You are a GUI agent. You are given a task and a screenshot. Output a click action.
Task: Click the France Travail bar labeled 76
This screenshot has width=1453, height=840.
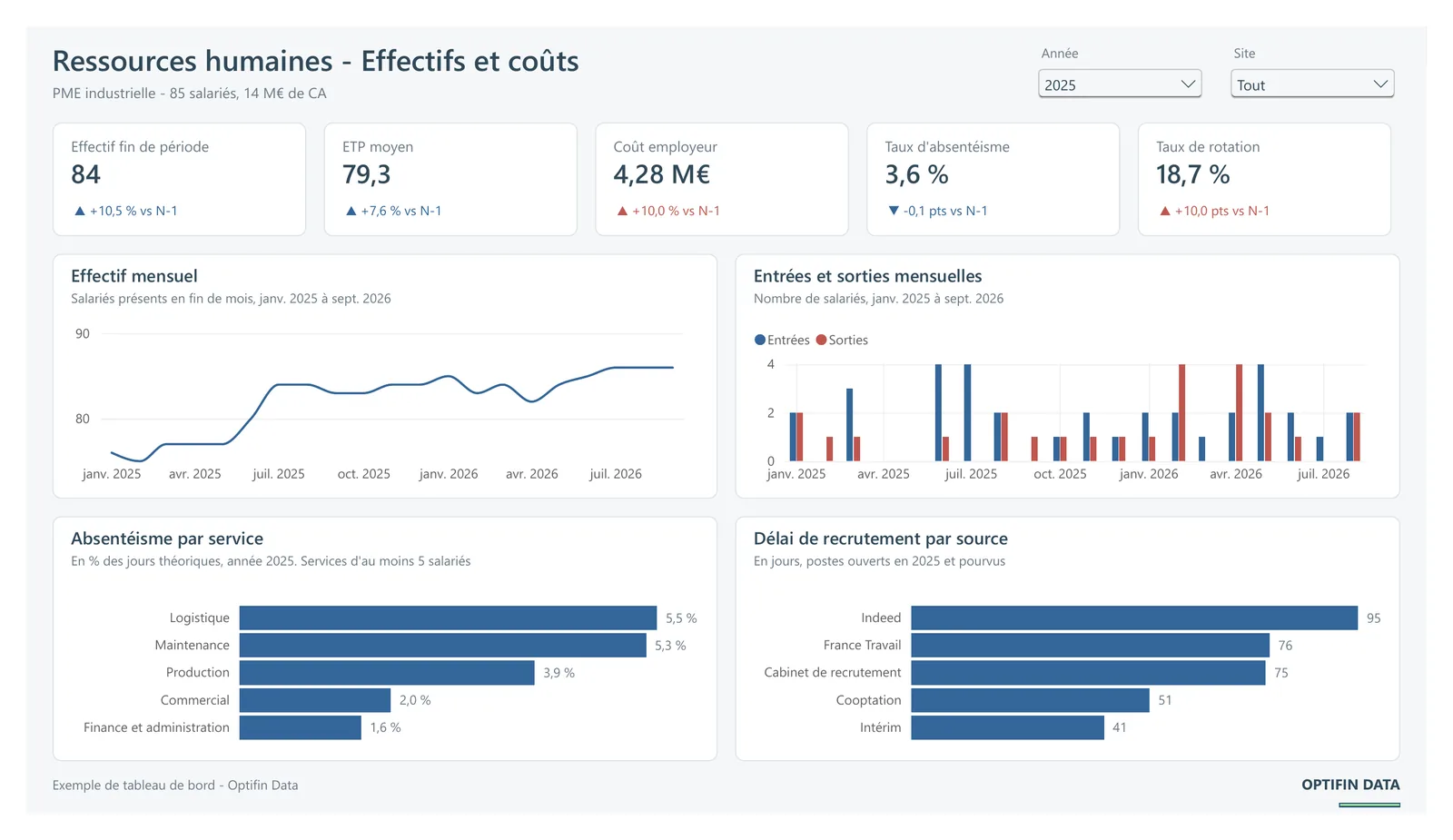click(x=1091, y=645)
